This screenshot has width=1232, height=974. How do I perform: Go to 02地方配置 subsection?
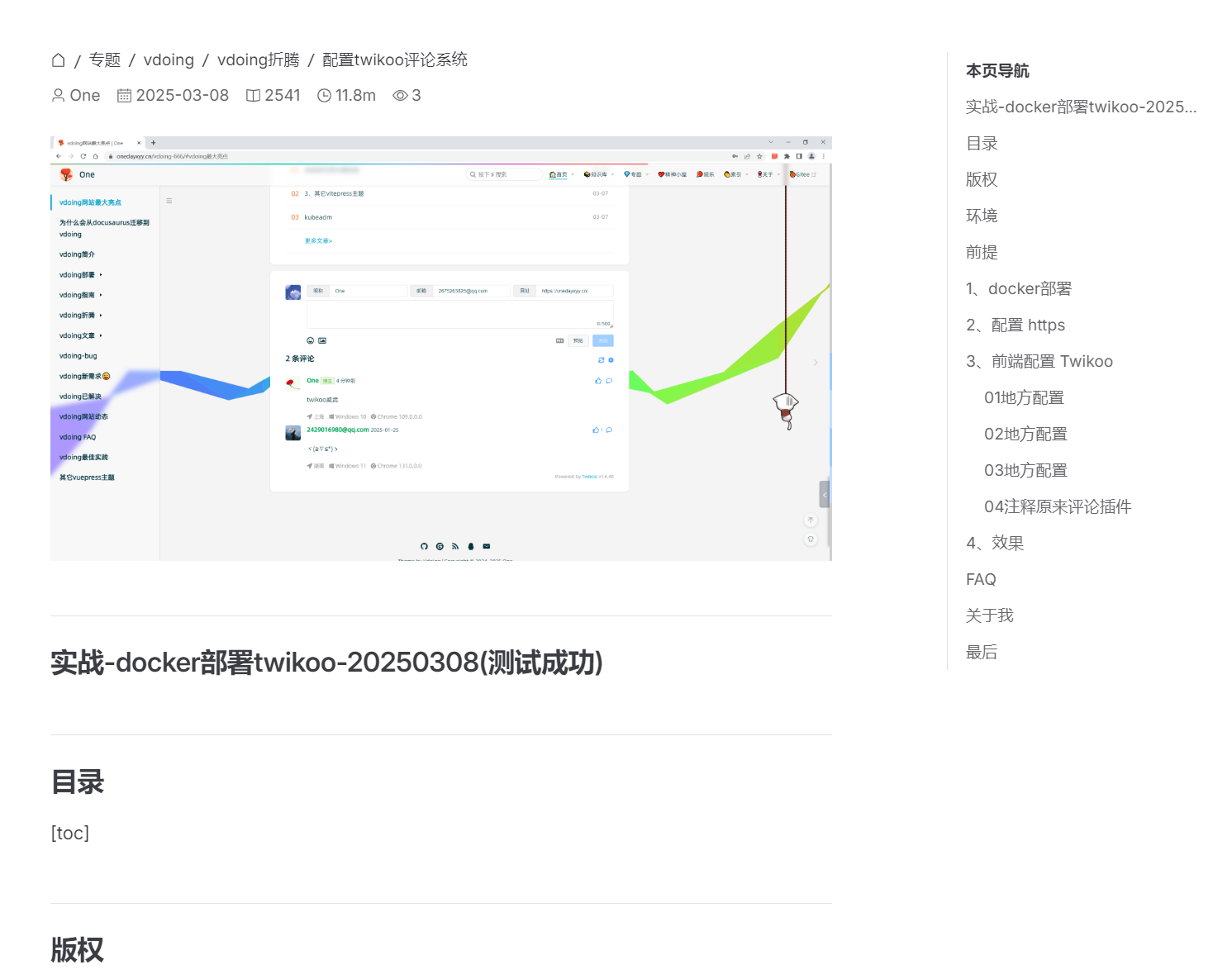pyautogui.click(x=1025, y=434)
